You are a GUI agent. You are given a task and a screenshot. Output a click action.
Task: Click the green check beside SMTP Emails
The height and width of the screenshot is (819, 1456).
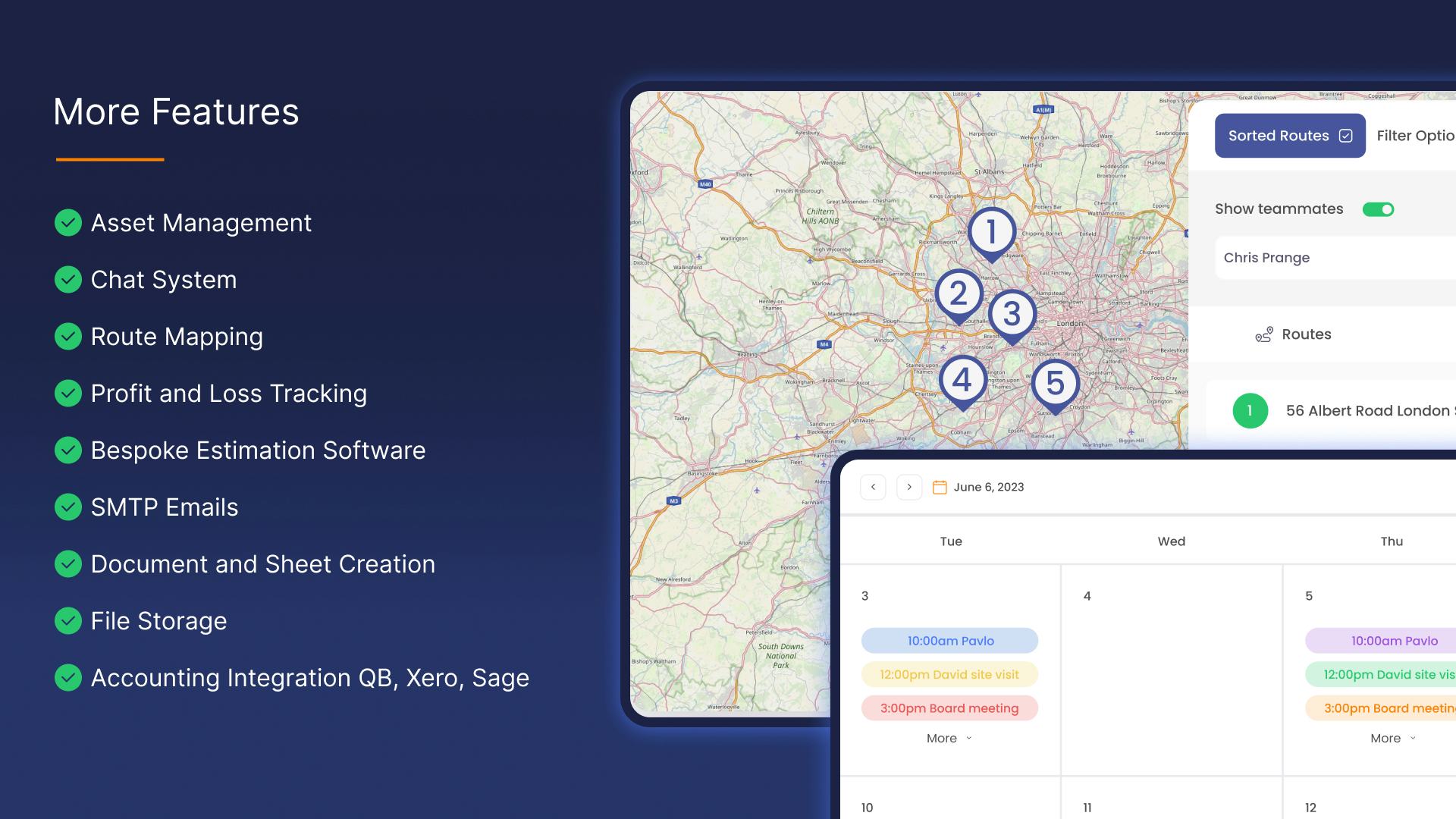tap(68, 507)
